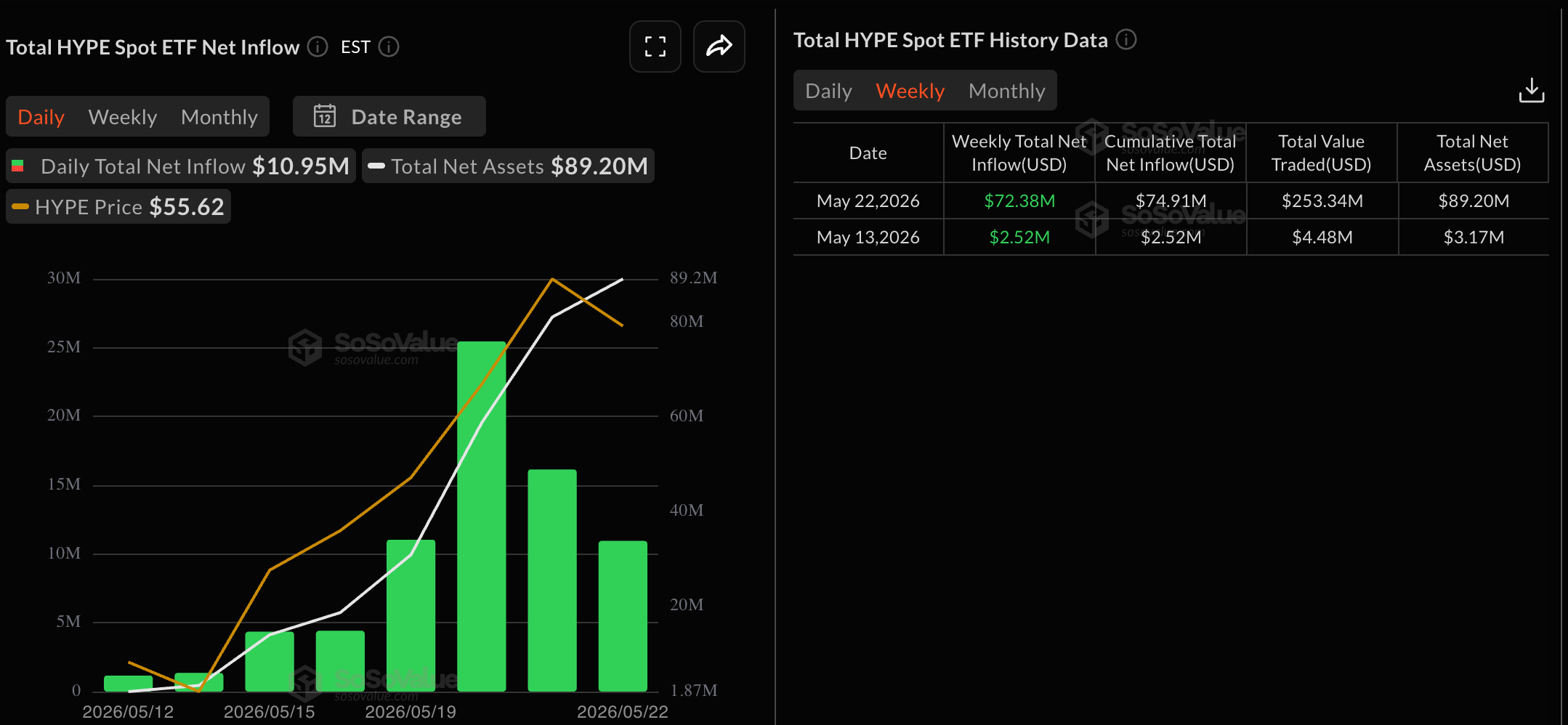1568x725 pixels.
Task: Select the May 13,2026 date cell
Action: tap(868, 237)
